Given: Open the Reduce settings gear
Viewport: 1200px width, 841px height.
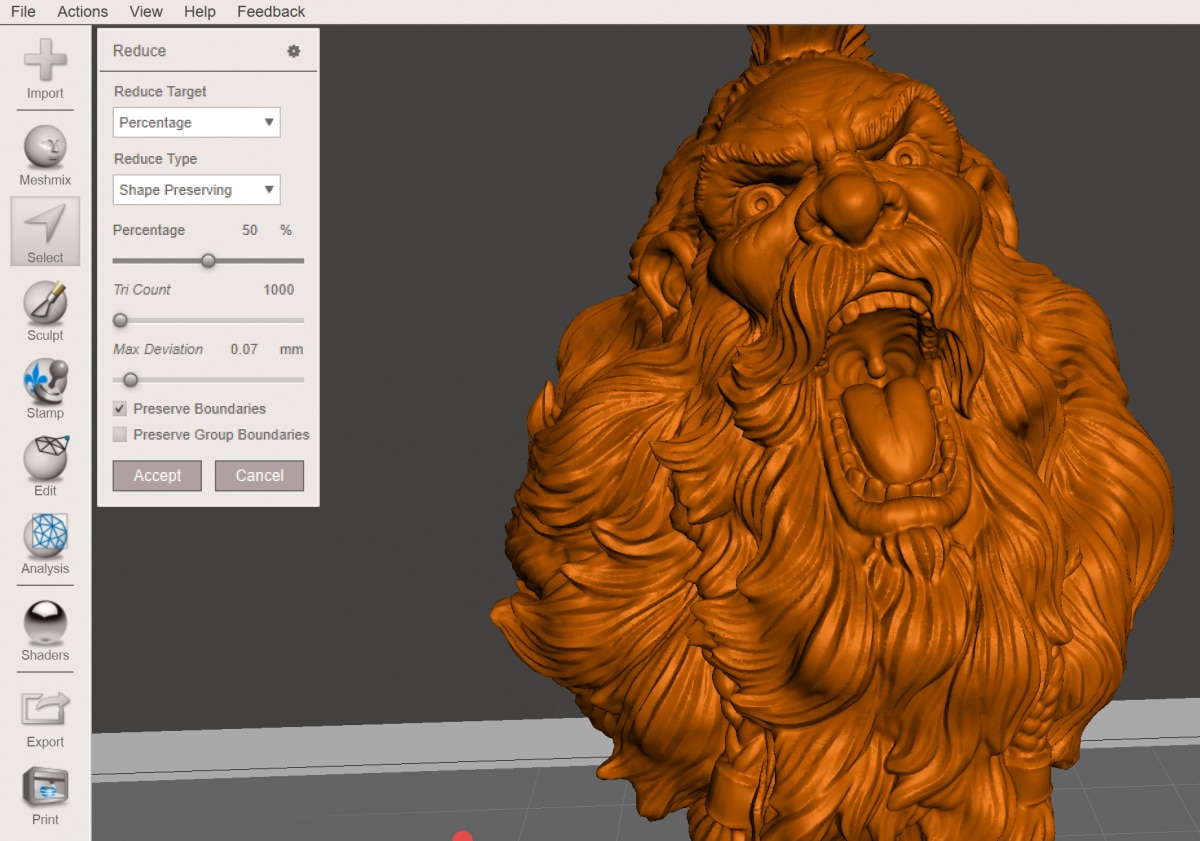Looking at the screenshot, I should click(293, 50).
